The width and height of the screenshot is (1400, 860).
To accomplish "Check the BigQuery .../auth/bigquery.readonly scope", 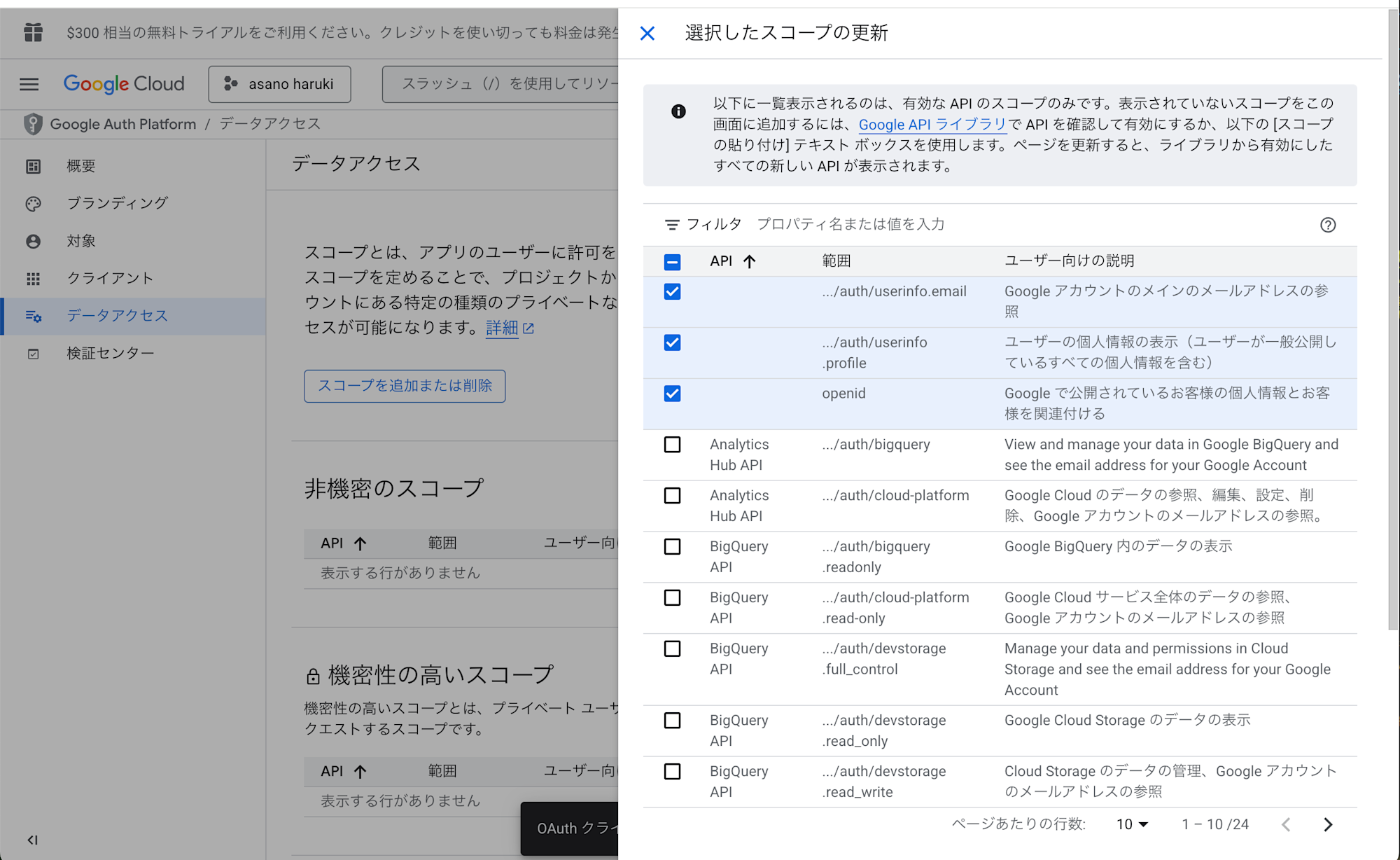I will coord(672,546).
